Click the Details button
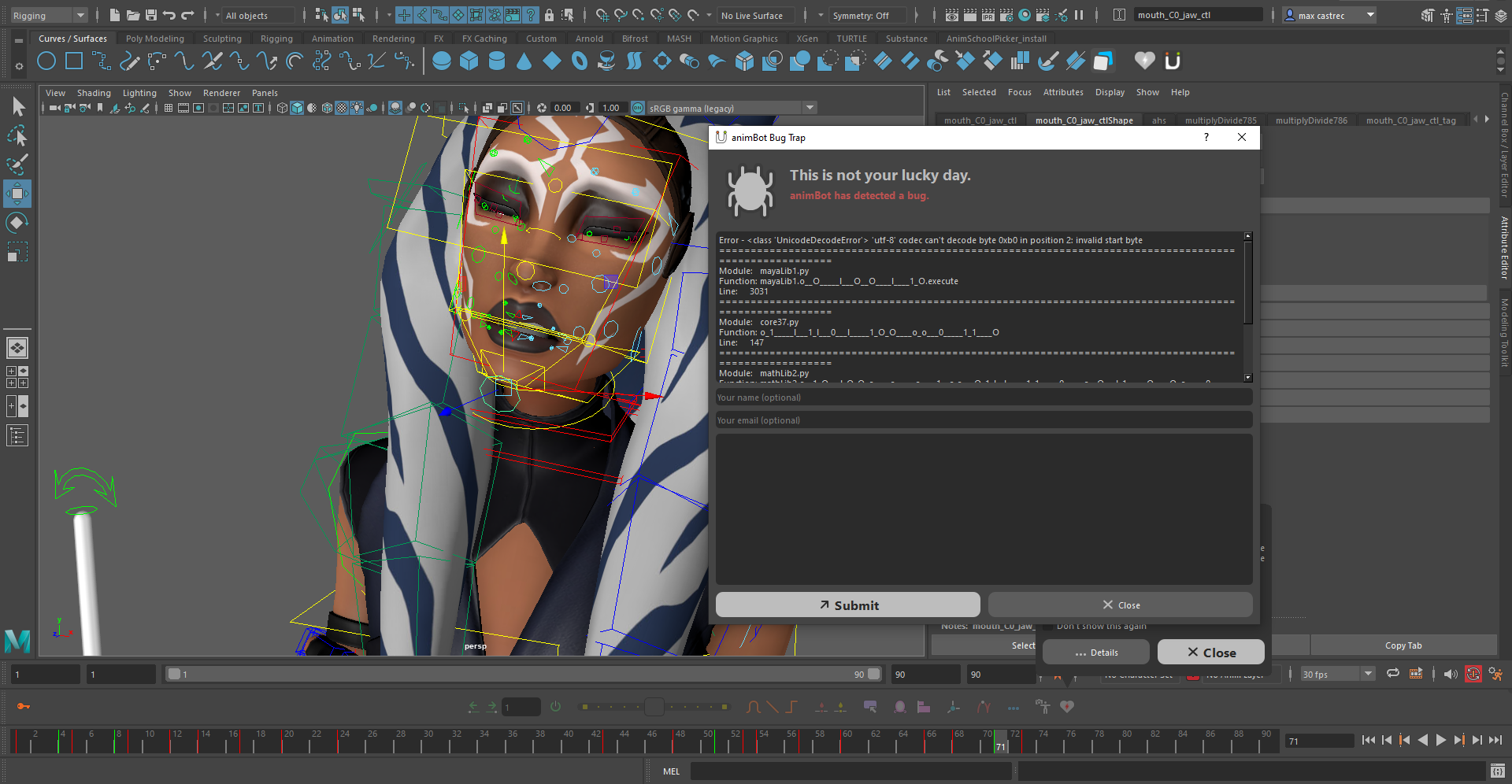 point(1096,652)
